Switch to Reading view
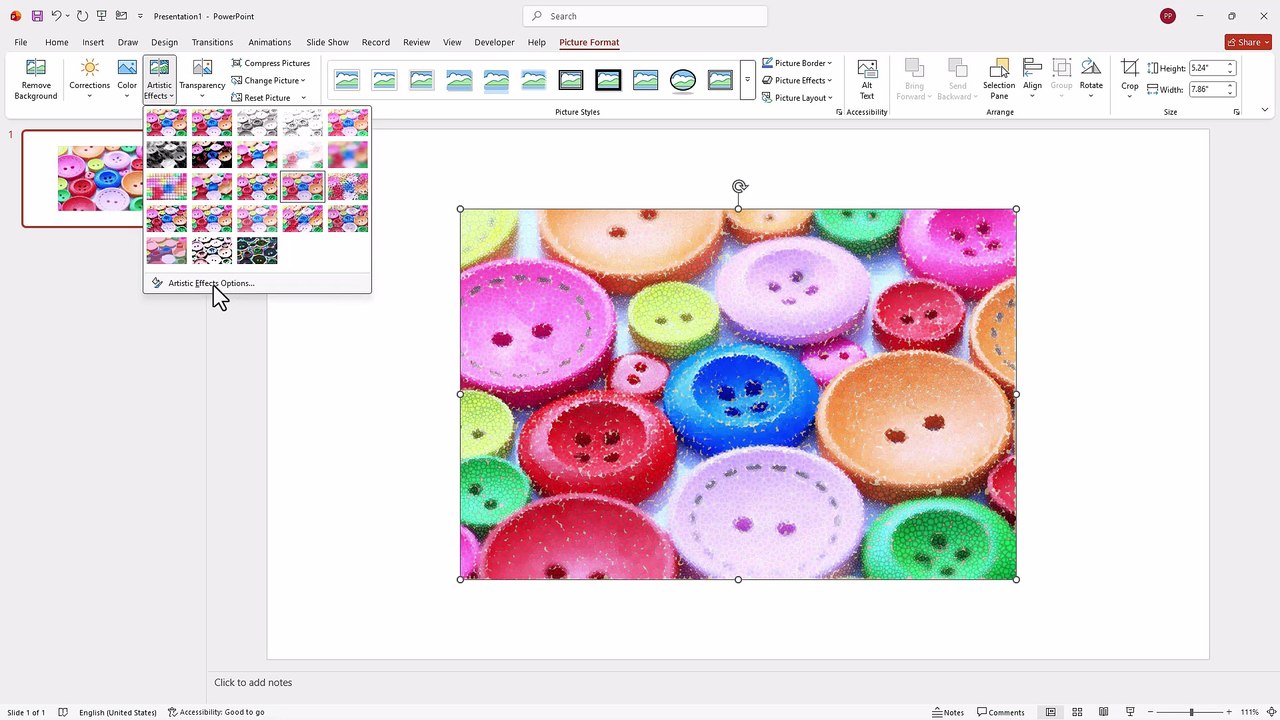 [1103, 712]
